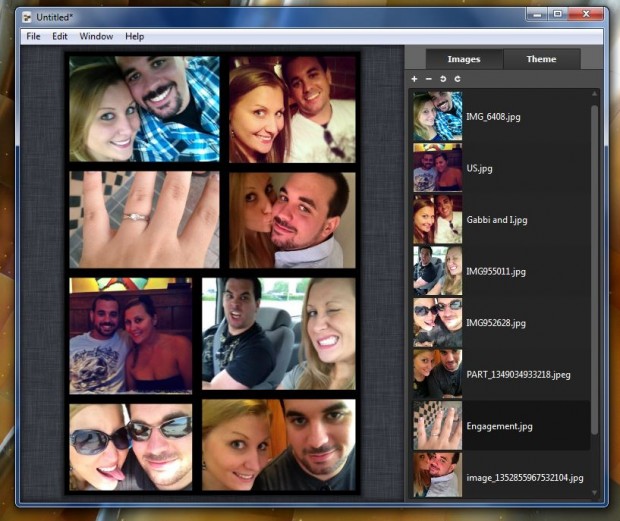The image size is (620, 521).
Task: Select US.jpg thumbnail in list
Action: click(437, 168)
